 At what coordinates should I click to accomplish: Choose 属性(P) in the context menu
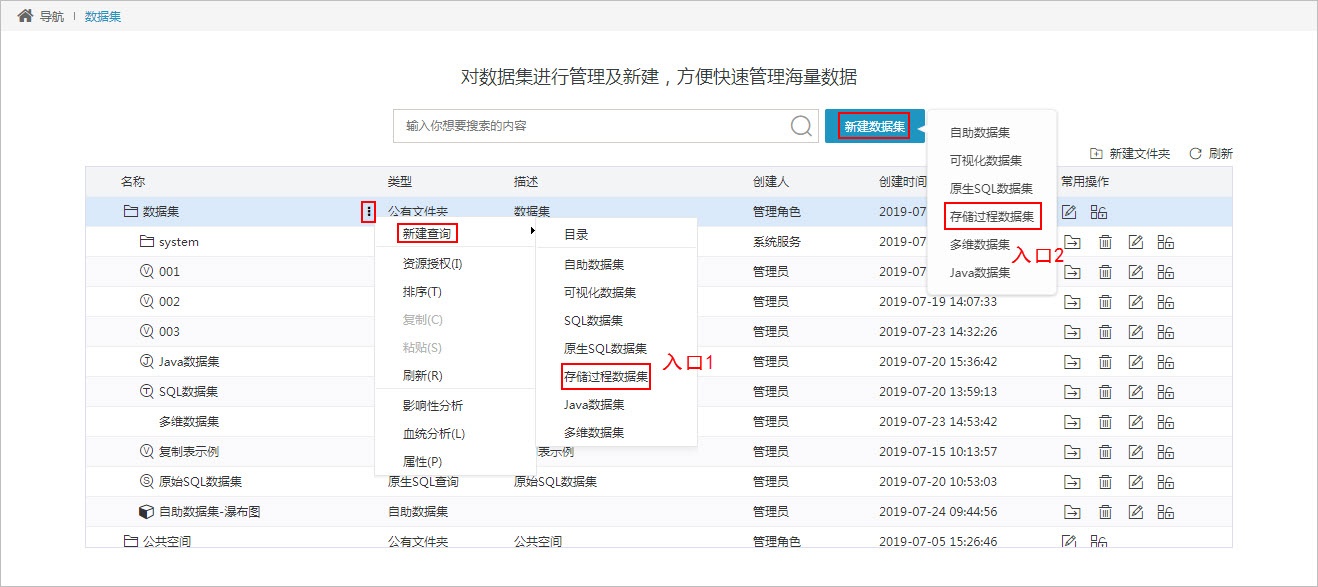tap(422, 462)
